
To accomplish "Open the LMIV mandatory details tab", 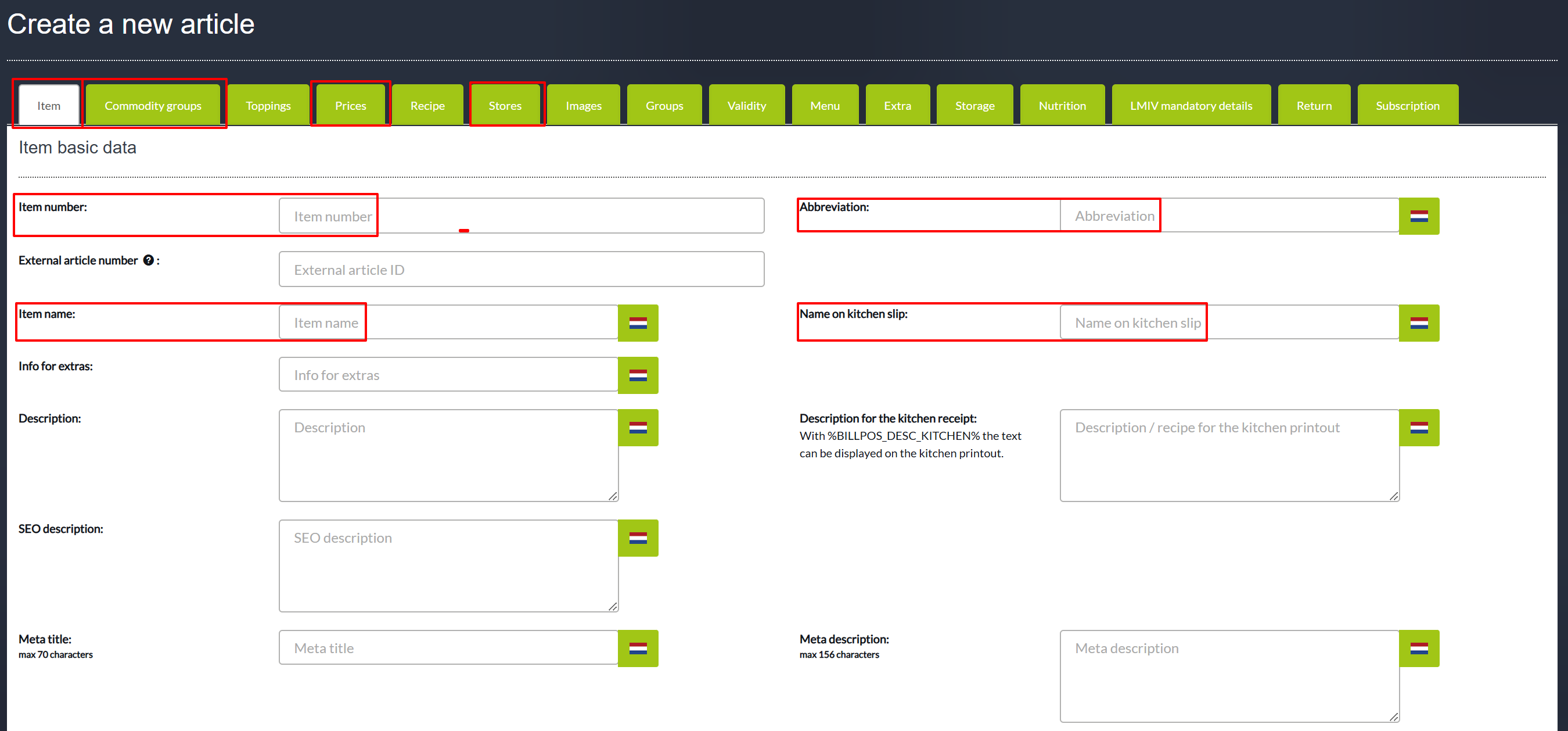I will coord(1191,106).
